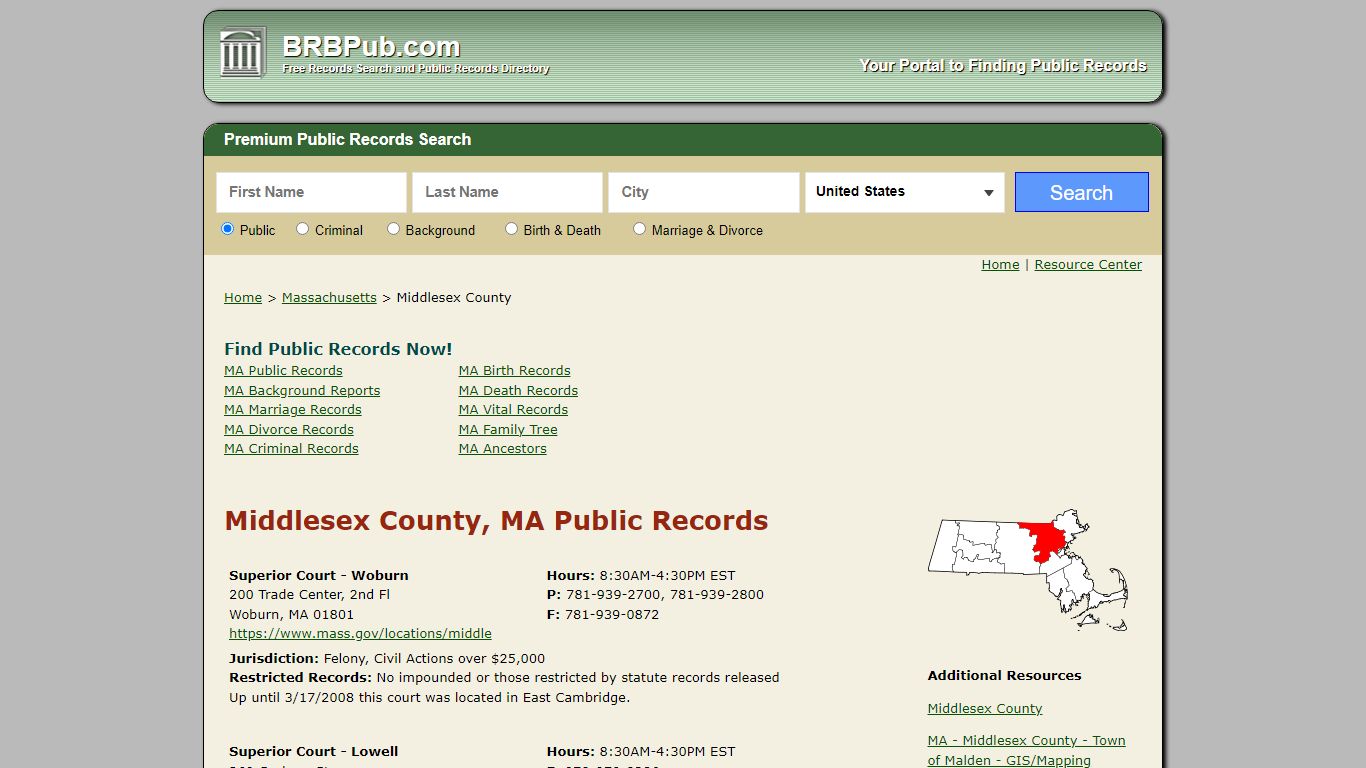Click the First Name input field
1366x768 pixels.
tap(311, 192)
